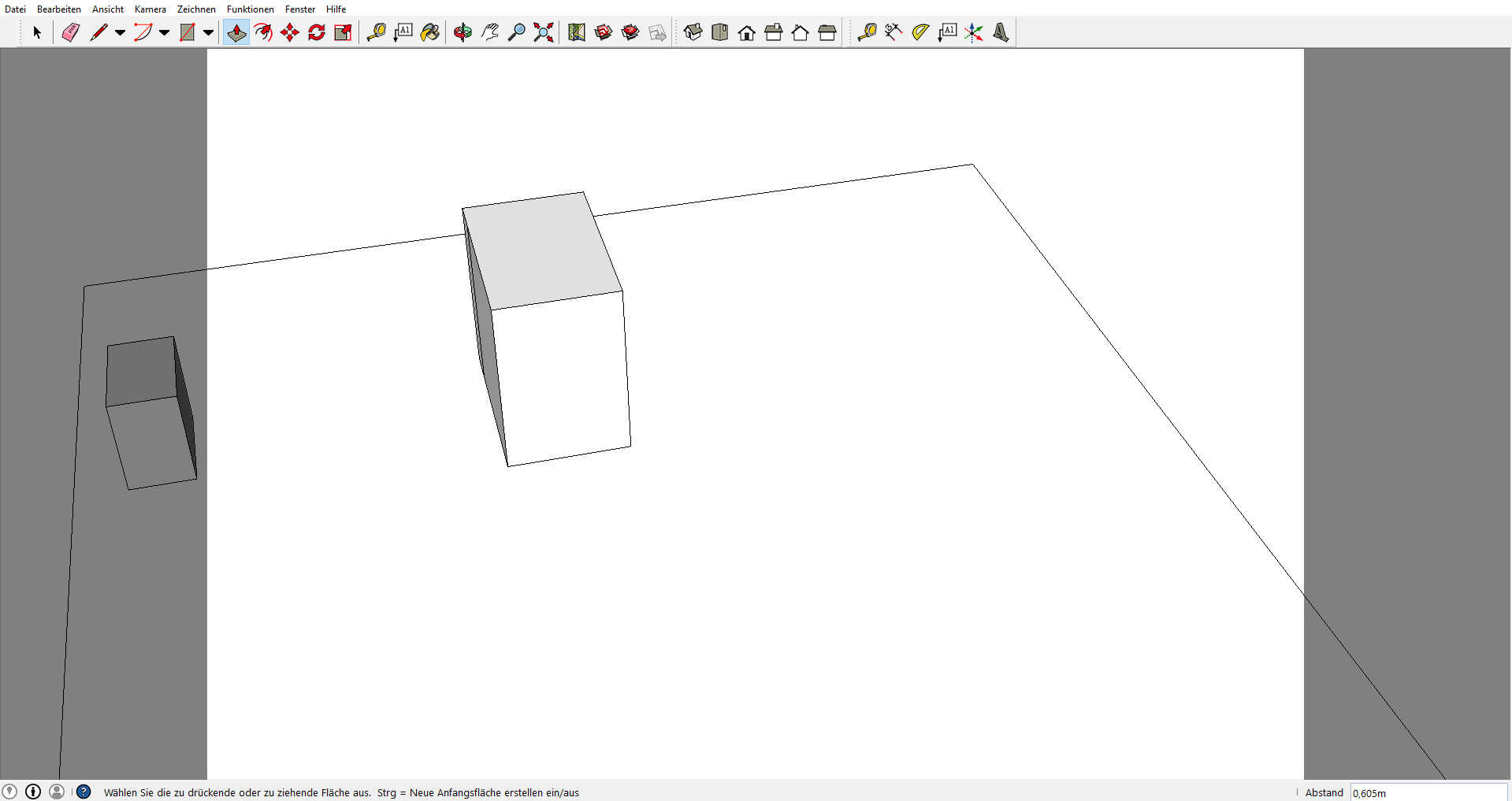Select the Move tool with red arrows
The height and width of the screenshot is (801, 1512).
[290, 32]
